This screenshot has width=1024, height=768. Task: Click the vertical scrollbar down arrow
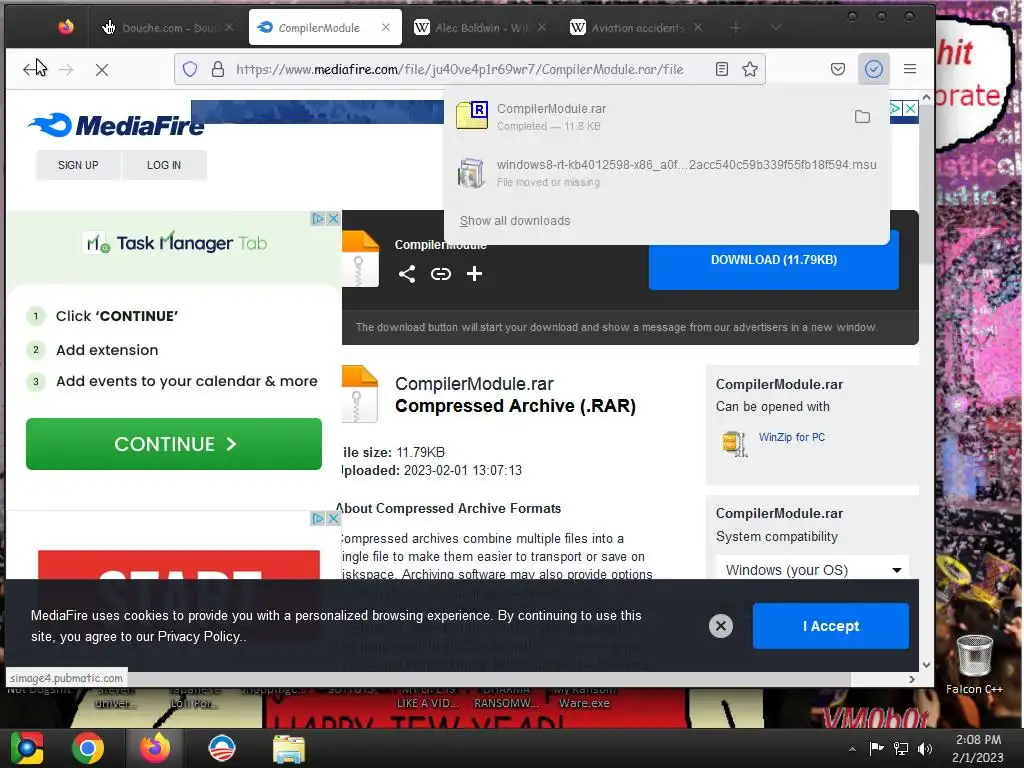926,665
